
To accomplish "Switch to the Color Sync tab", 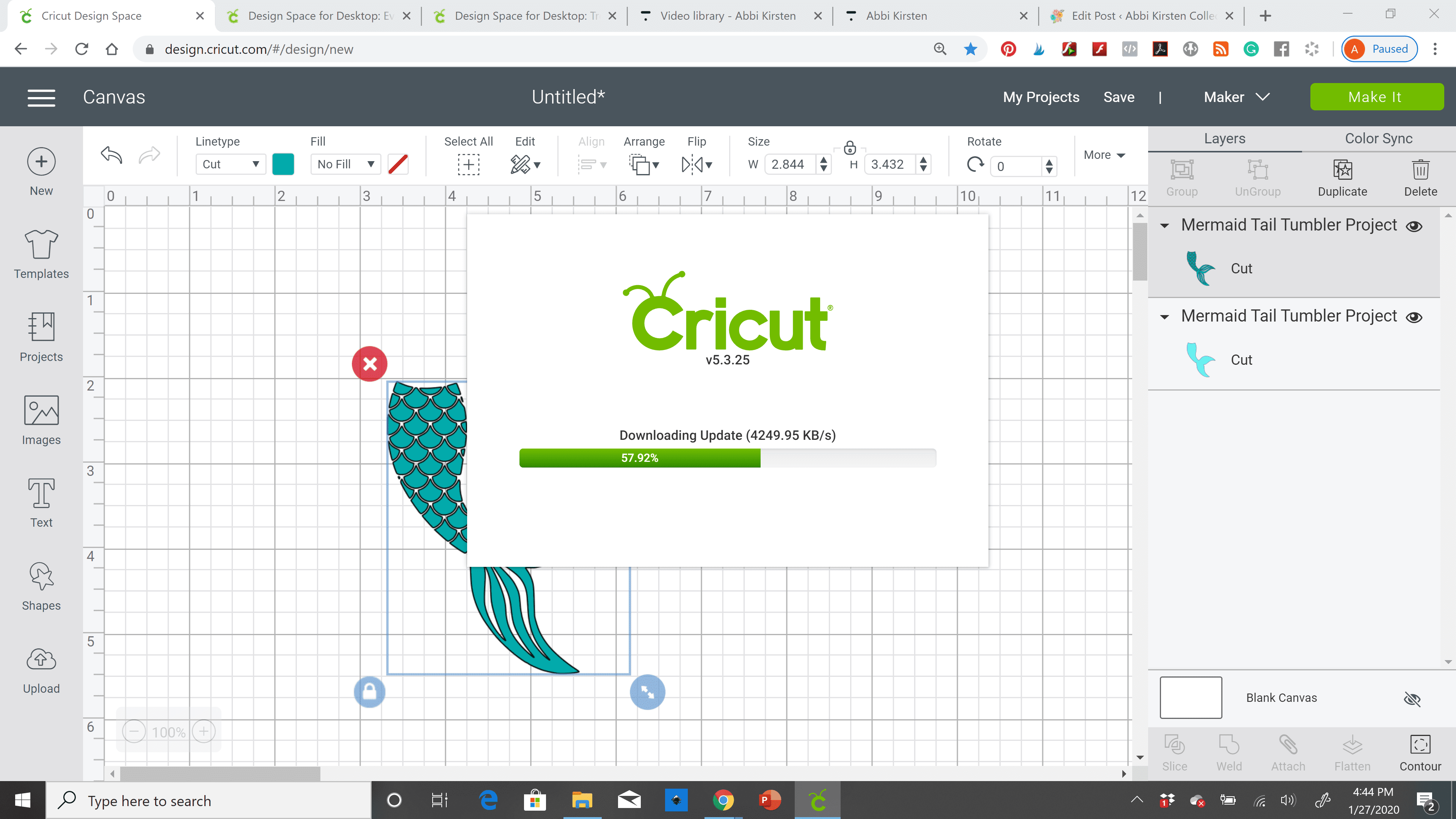I will click(1378, 138).
